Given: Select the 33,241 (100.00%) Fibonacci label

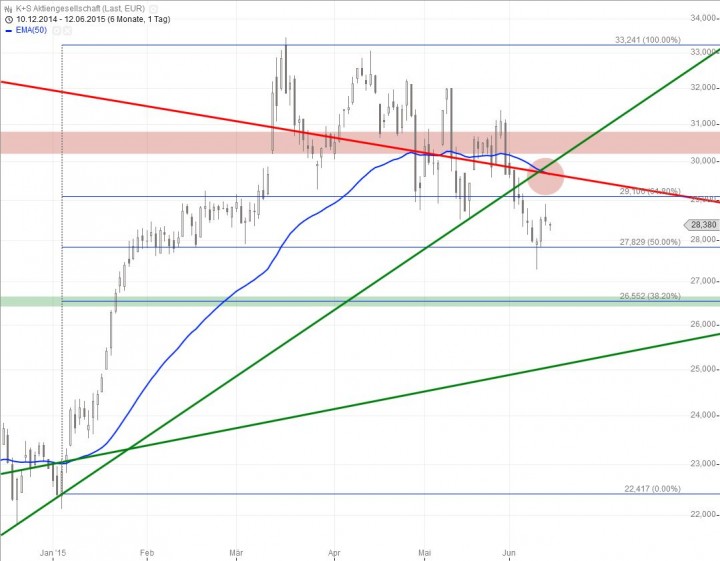Looking at the screenshot, I should coord(647,41).
